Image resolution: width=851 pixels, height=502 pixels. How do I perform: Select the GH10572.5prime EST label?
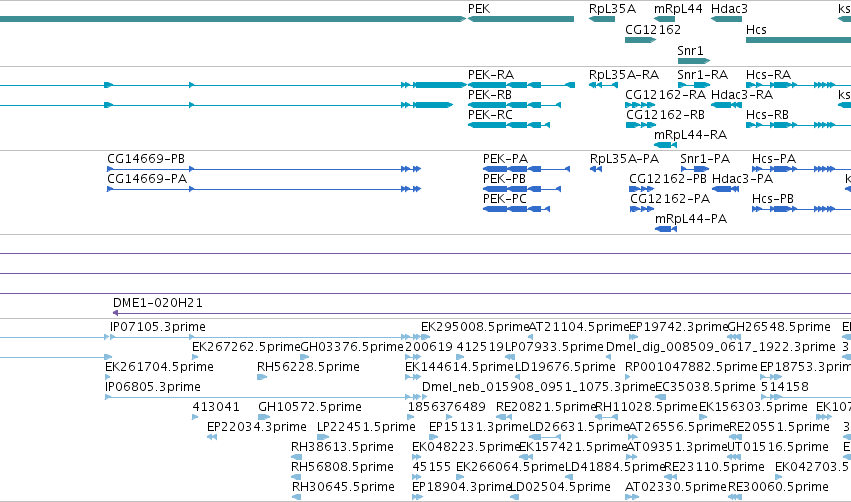tap(310, 407)
